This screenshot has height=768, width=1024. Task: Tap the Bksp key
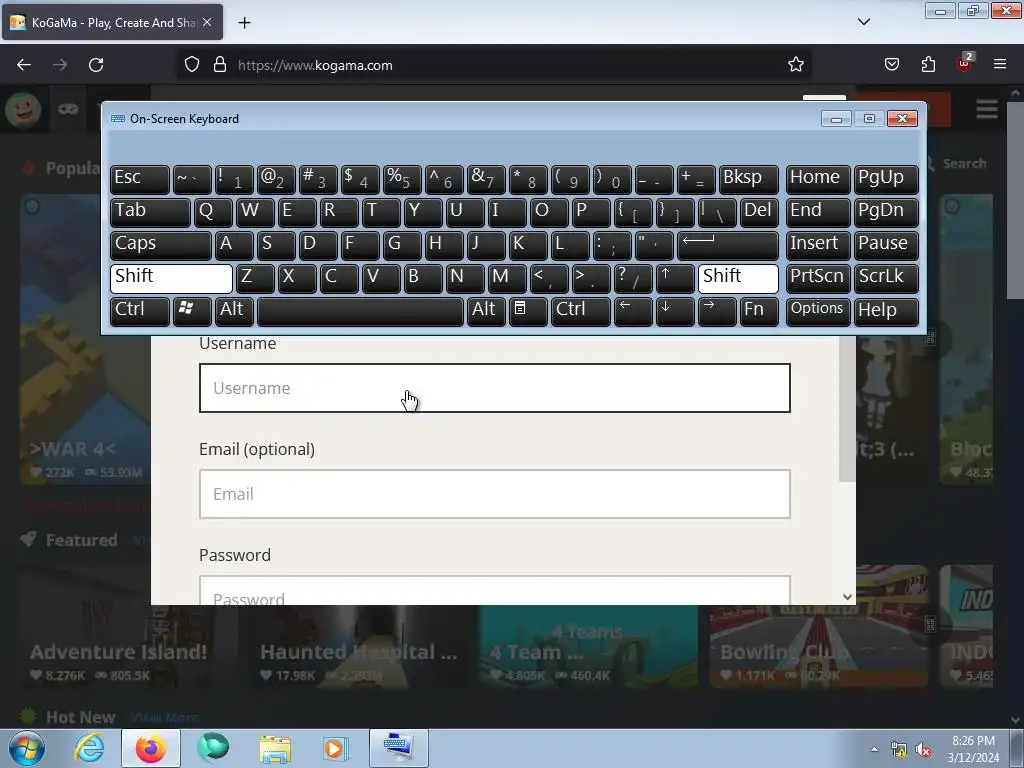tap(748, 179)
